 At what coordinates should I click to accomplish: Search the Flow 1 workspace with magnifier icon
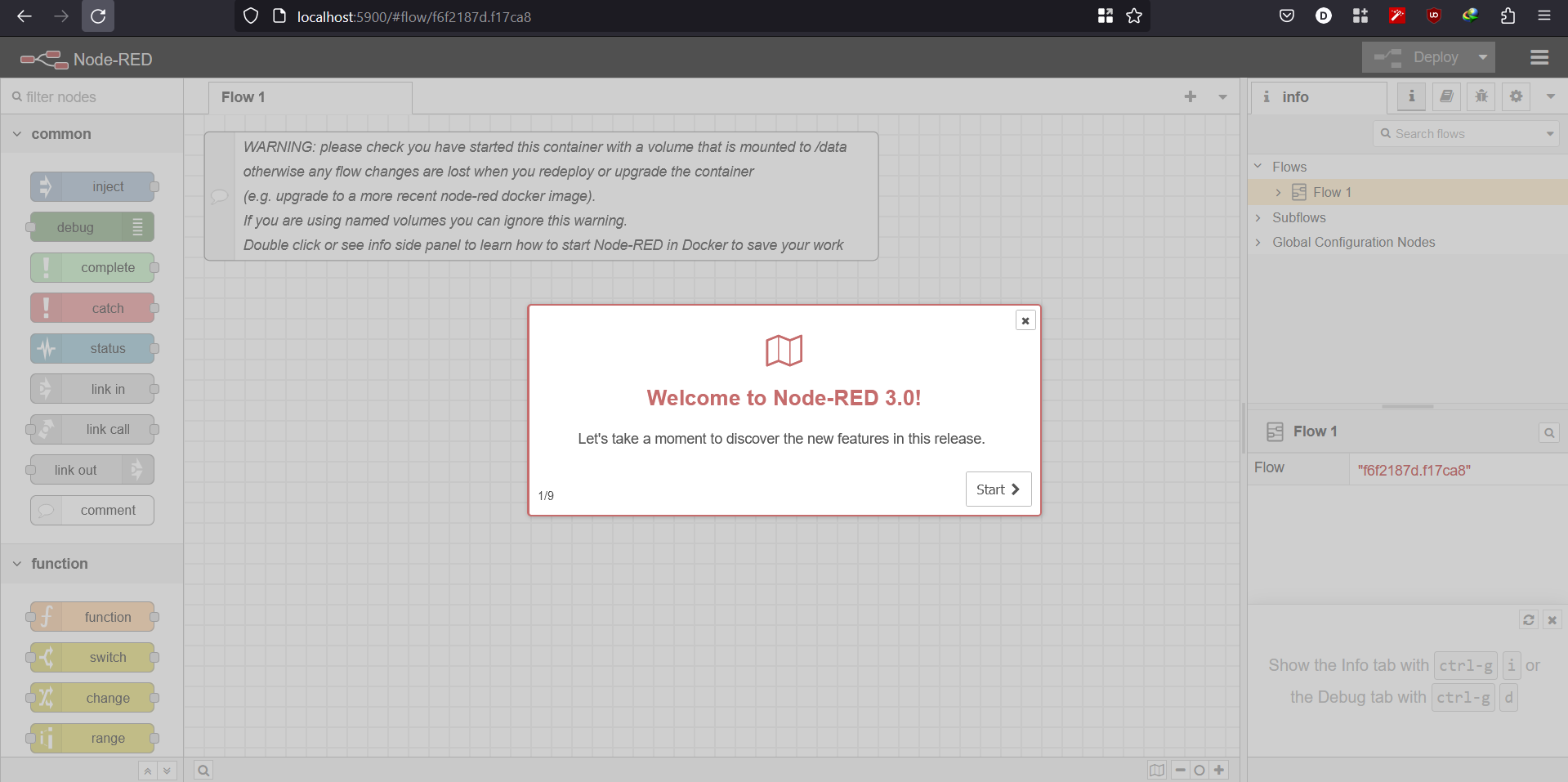coord(1548,432)
